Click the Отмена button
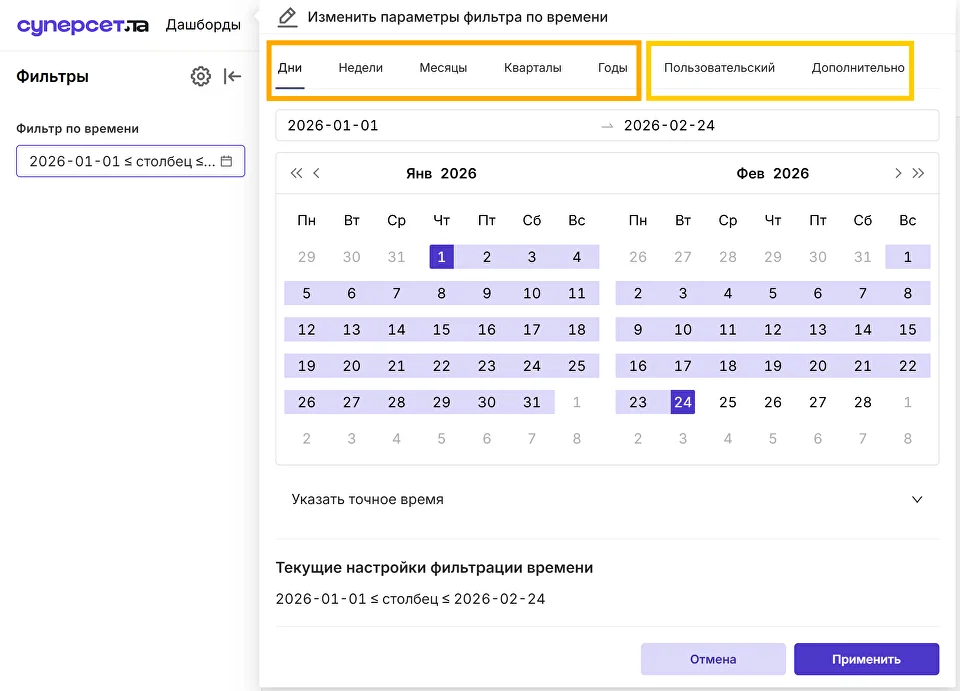 point(713,659)
